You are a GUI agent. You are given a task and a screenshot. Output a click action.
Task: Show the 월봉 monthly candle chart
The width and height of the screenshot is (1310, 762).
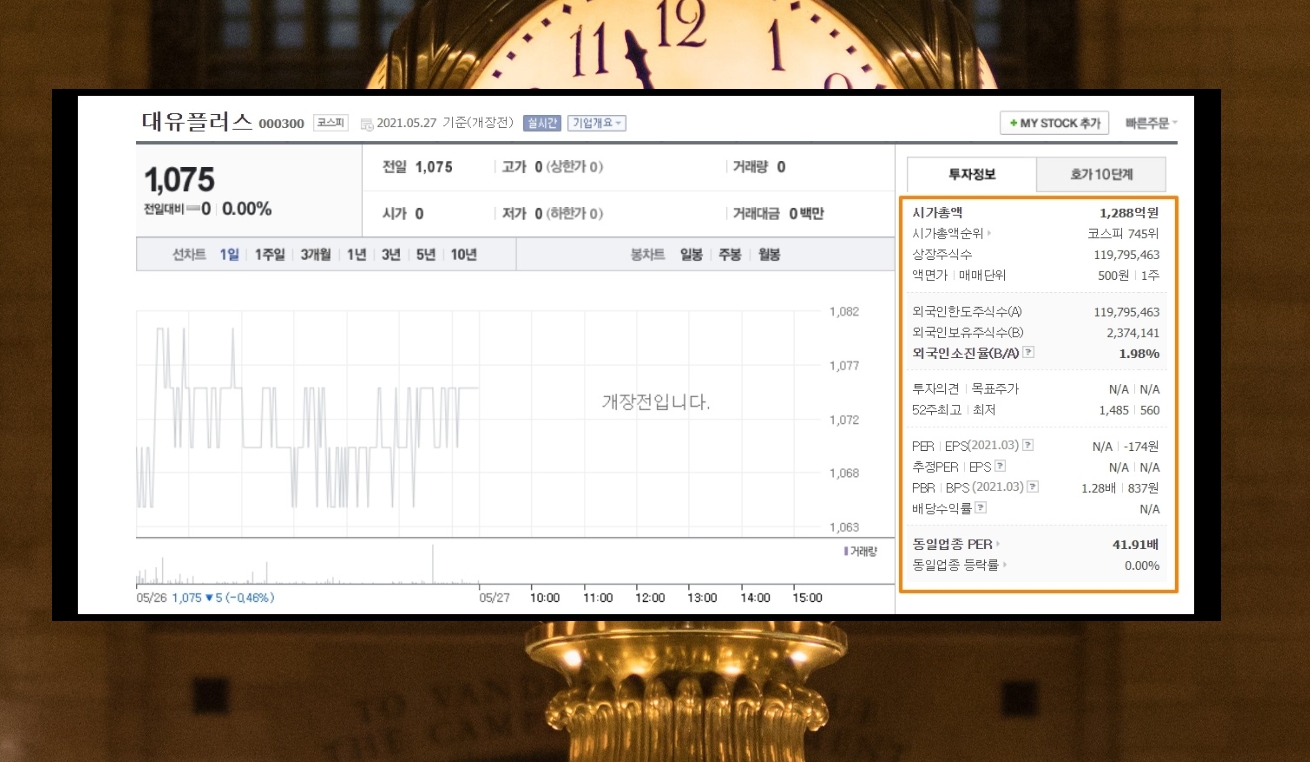(x=768, y=255)
